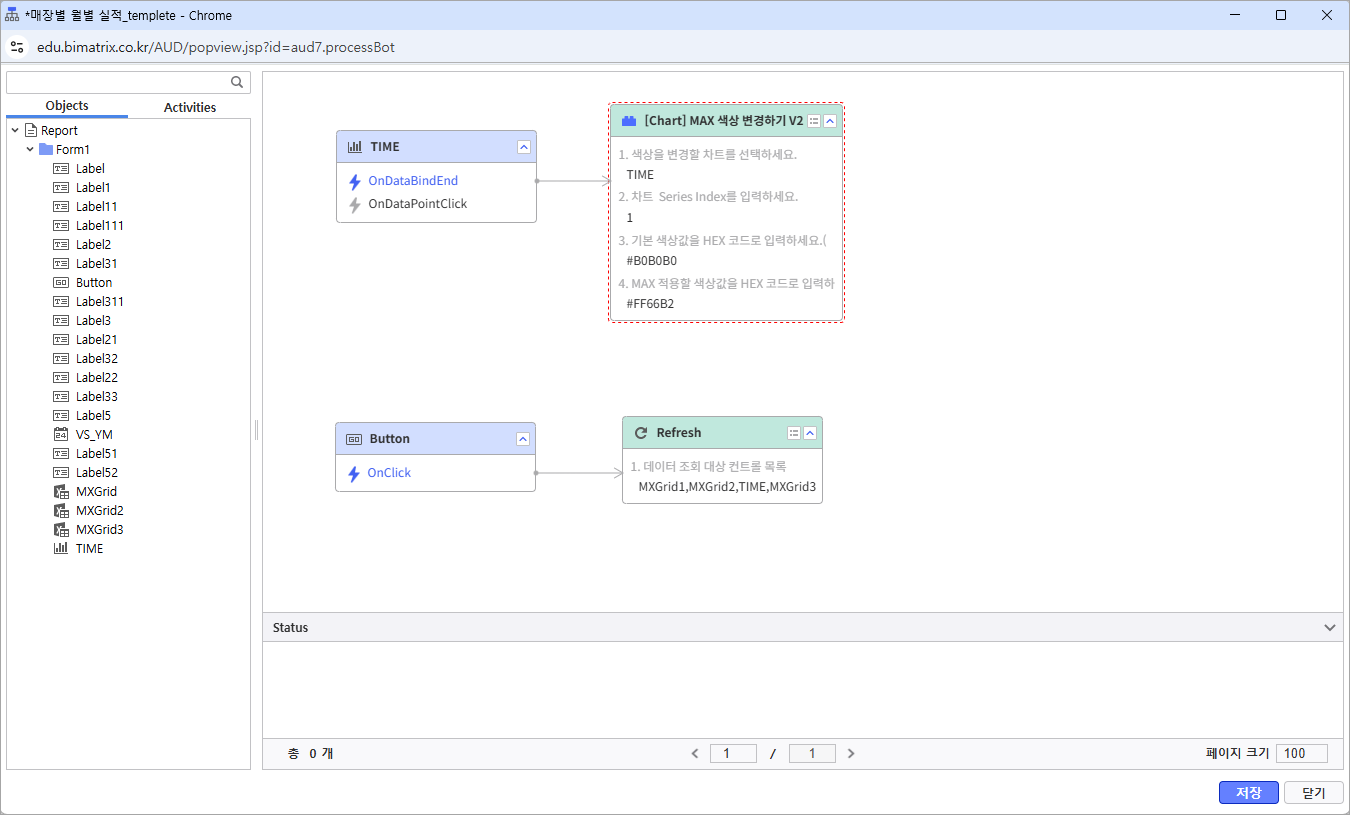1350x815 pixels.
Task: Select MXGrid2 in the object tree
Action: [x=99, y=510]
